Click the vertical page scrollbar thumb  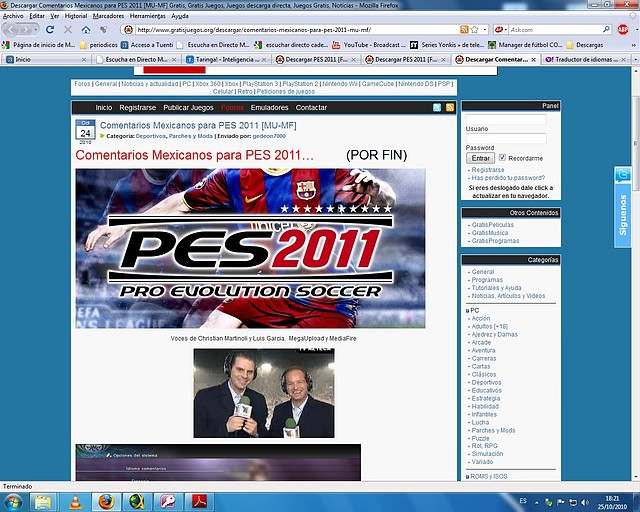pos(636,143)
